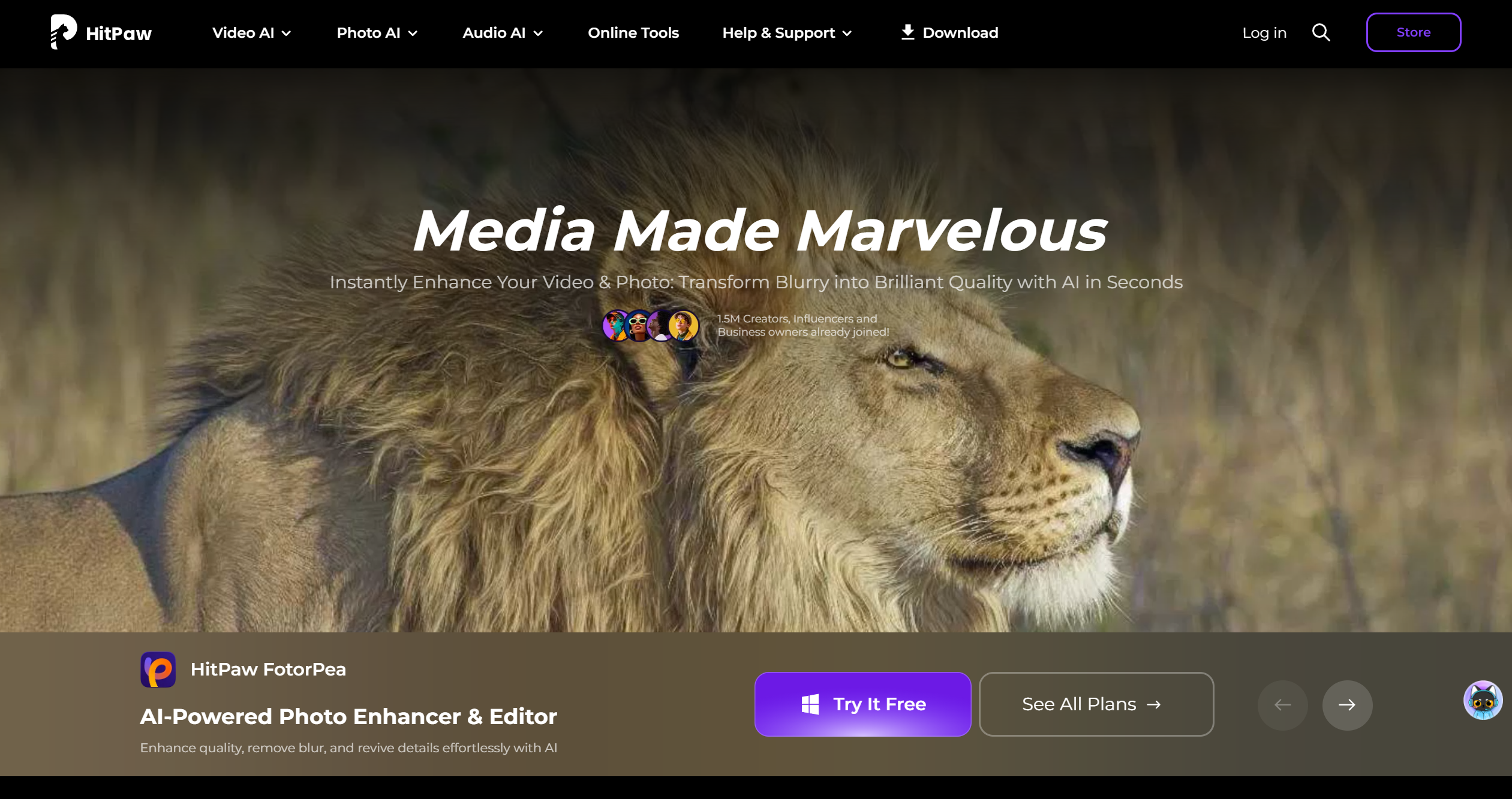This screenshot has width=1512, height=799.
Task: Open the Store button
Action: point(1412,32)
